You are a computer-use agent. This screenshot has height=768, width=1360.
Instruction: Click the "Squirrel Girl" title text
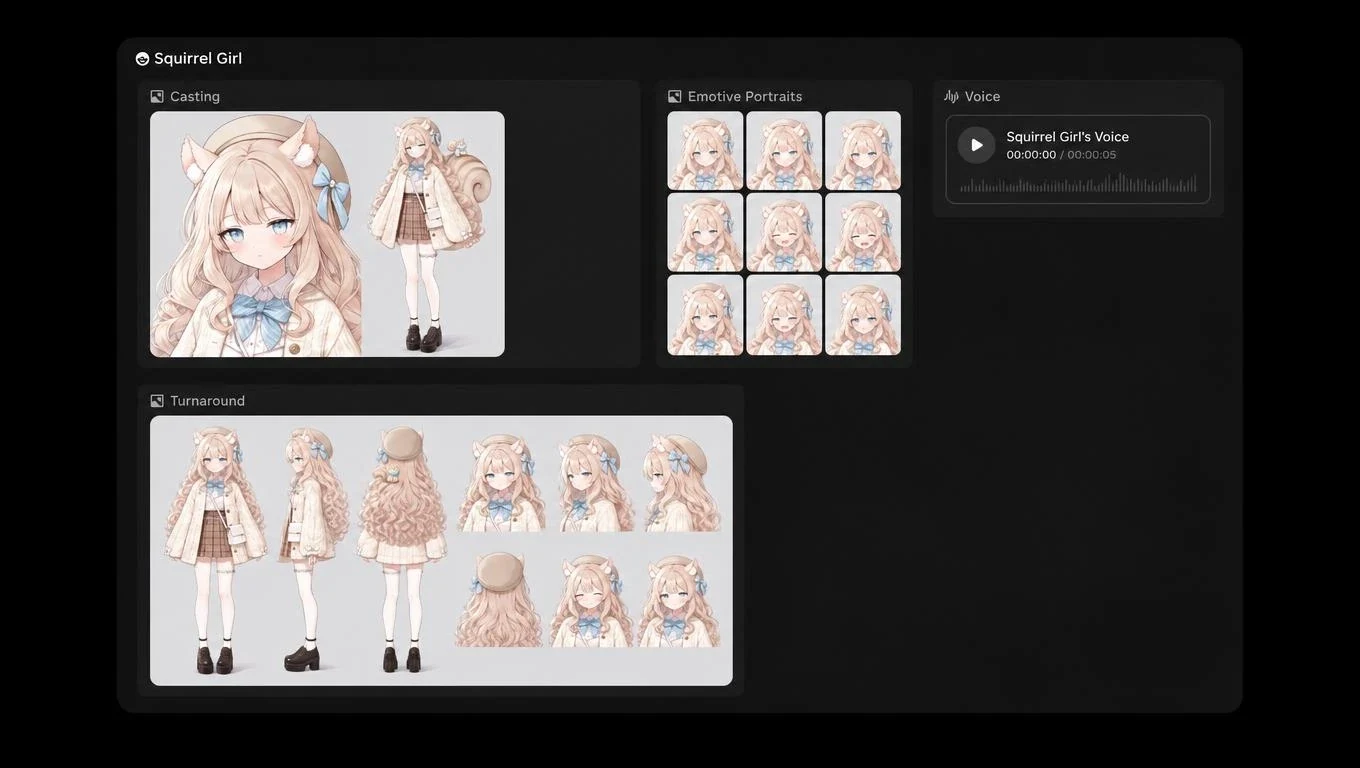pyautogui.click(x=198, y=59)
